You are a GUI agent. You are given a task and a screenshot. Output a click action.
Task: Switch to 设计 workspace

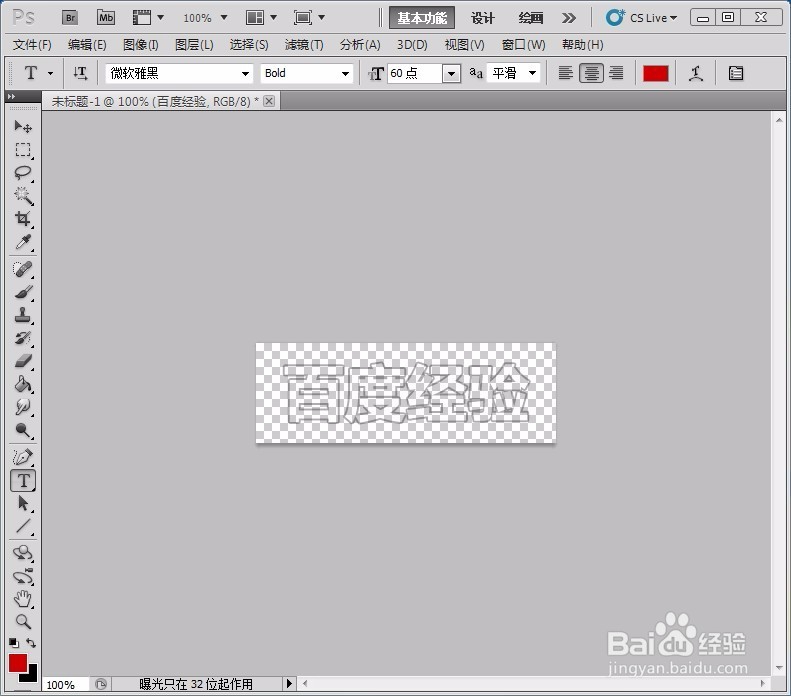pos(483,18)
